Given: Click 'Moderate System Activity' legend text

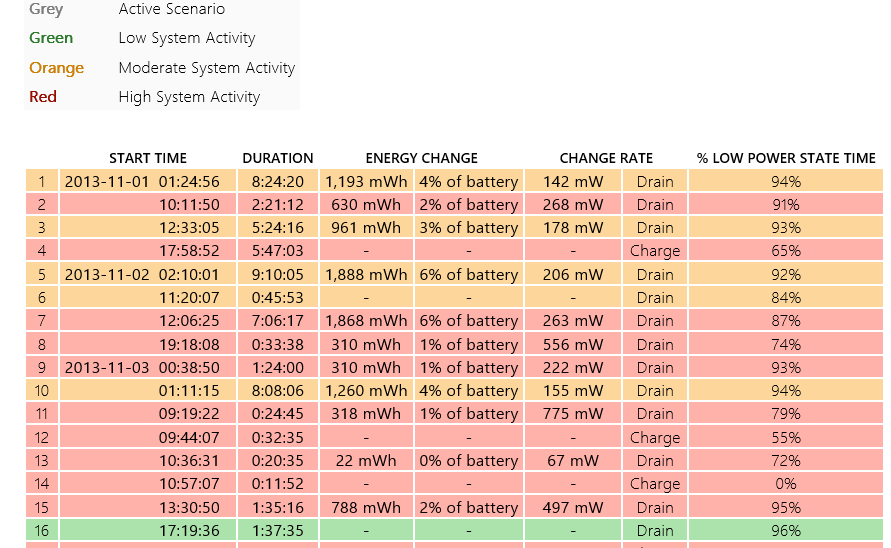Looking at the screenshot, I should [206, 68].
